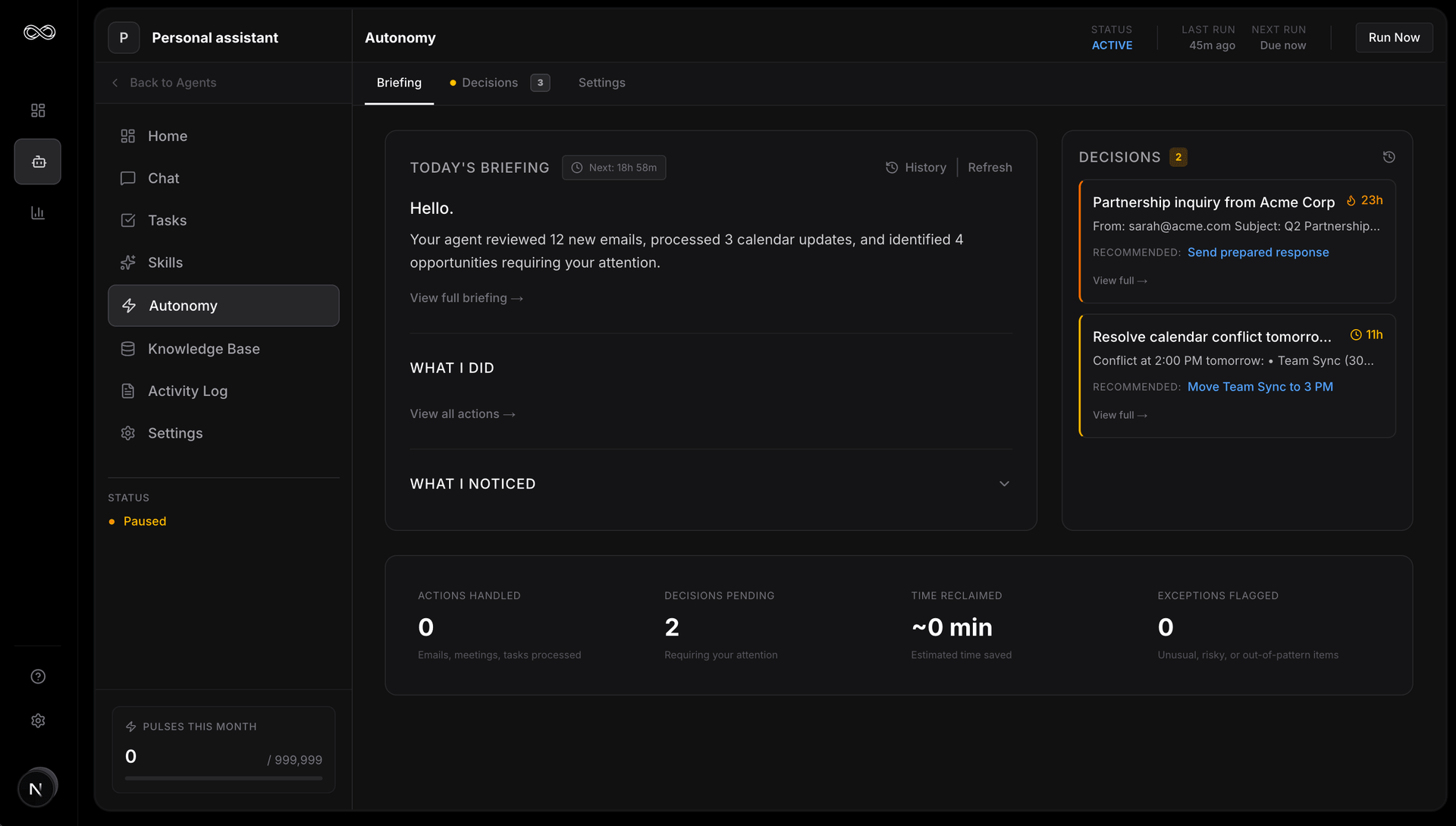Image resolution: width=1456 pixels, height=826 pixels.
Task: Select the Skills sparkles icon
Action: 128,262
